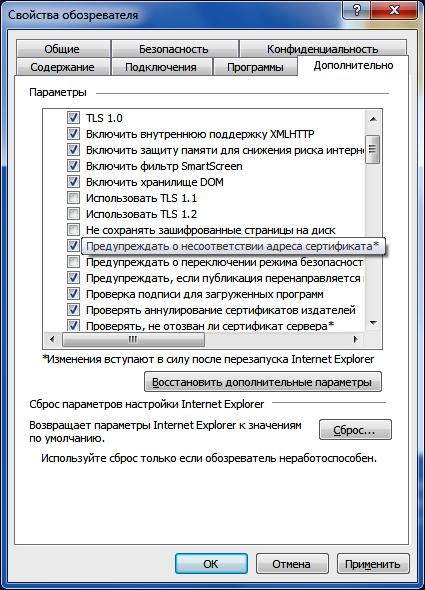Screen dimensions: 425x590
Task: Switch to the Безопасность tab
Action: tap(174, 49)
